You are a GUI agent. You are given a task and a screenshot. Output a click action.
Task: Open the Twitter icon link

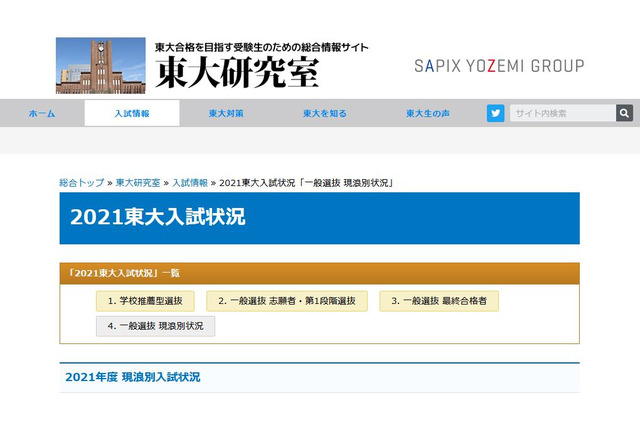[496, 113]
